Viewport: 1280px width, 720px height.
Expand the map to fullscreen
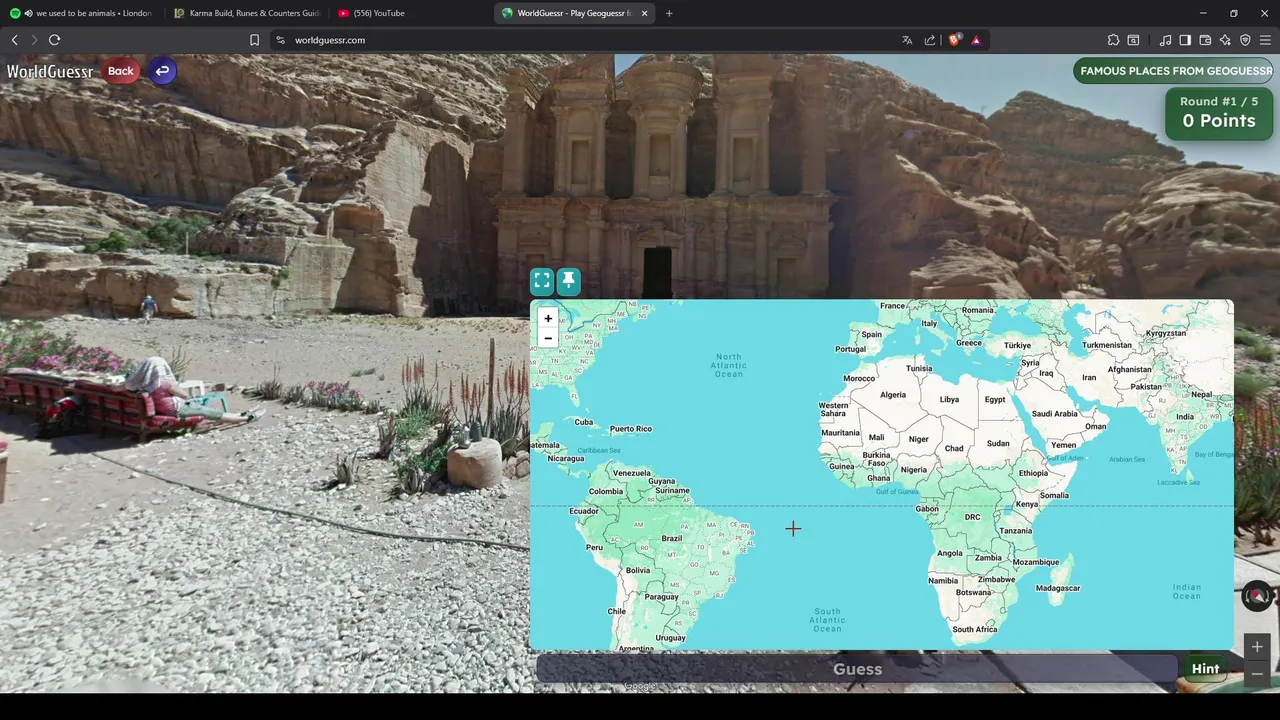pos(542,281)
